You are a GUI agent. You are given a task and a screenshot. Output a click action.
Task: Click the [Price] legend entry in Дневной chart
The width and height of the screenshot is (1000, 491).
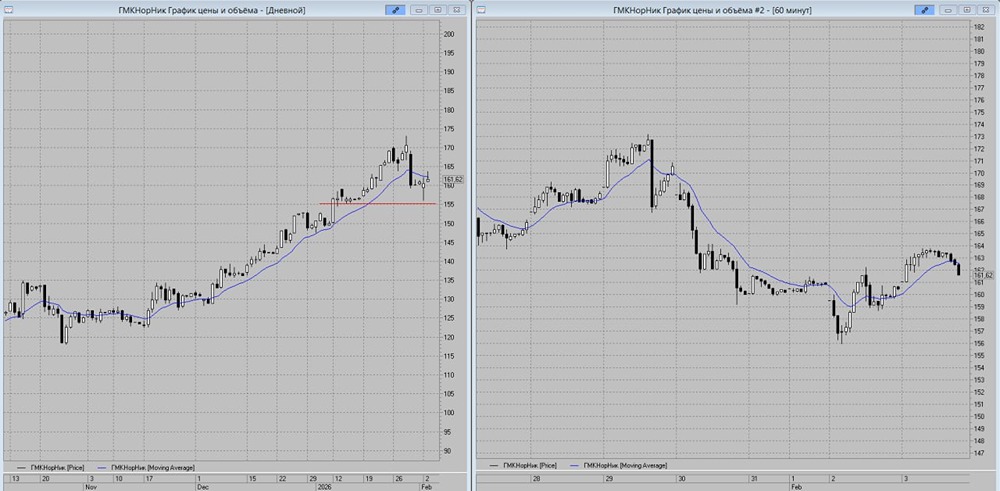(x=50, y=467)
